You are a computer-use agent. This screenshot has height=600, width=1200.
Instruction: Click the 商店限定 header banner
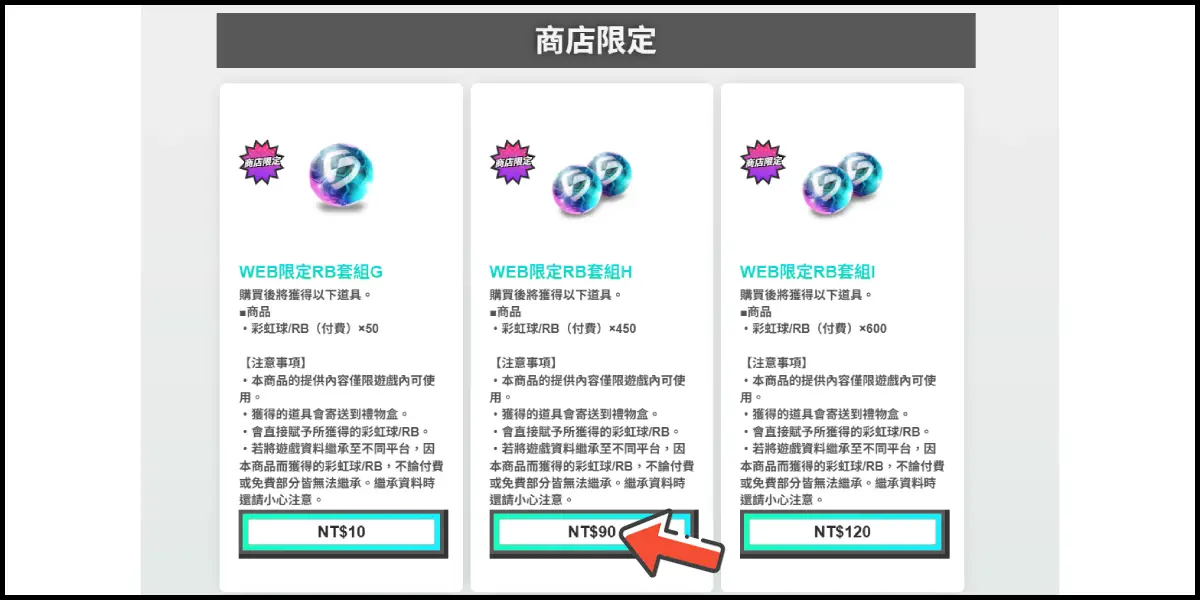pyautogui.click(x=596, y=41)
